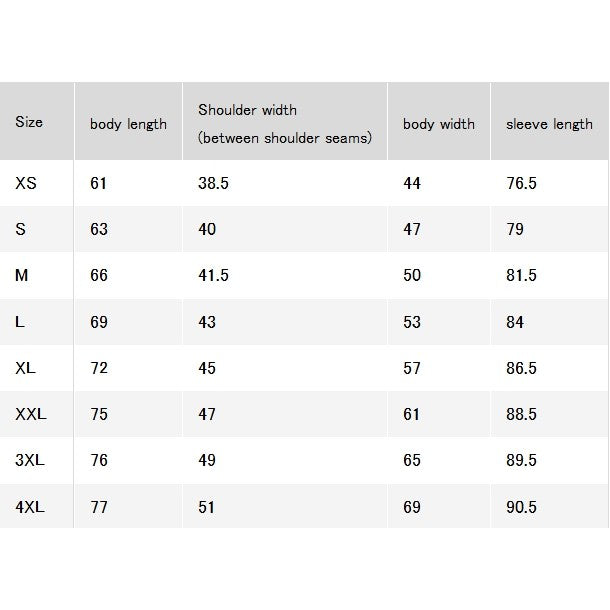Screen dimensions: 610x610
Task: Click the body width column header
Action: (439, 124)
